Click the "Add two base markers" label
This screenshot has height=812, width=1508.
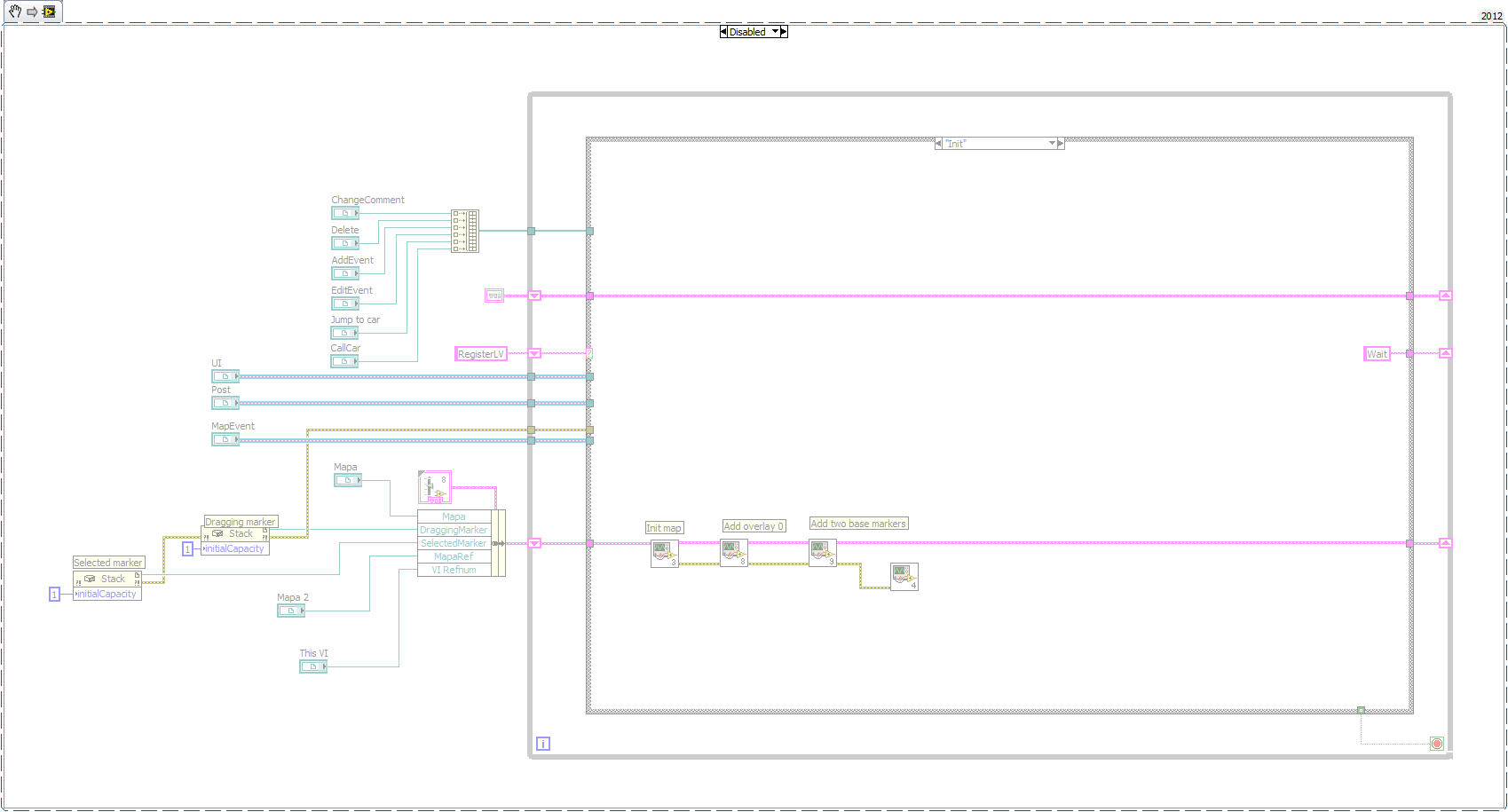(x=858, y=524)
